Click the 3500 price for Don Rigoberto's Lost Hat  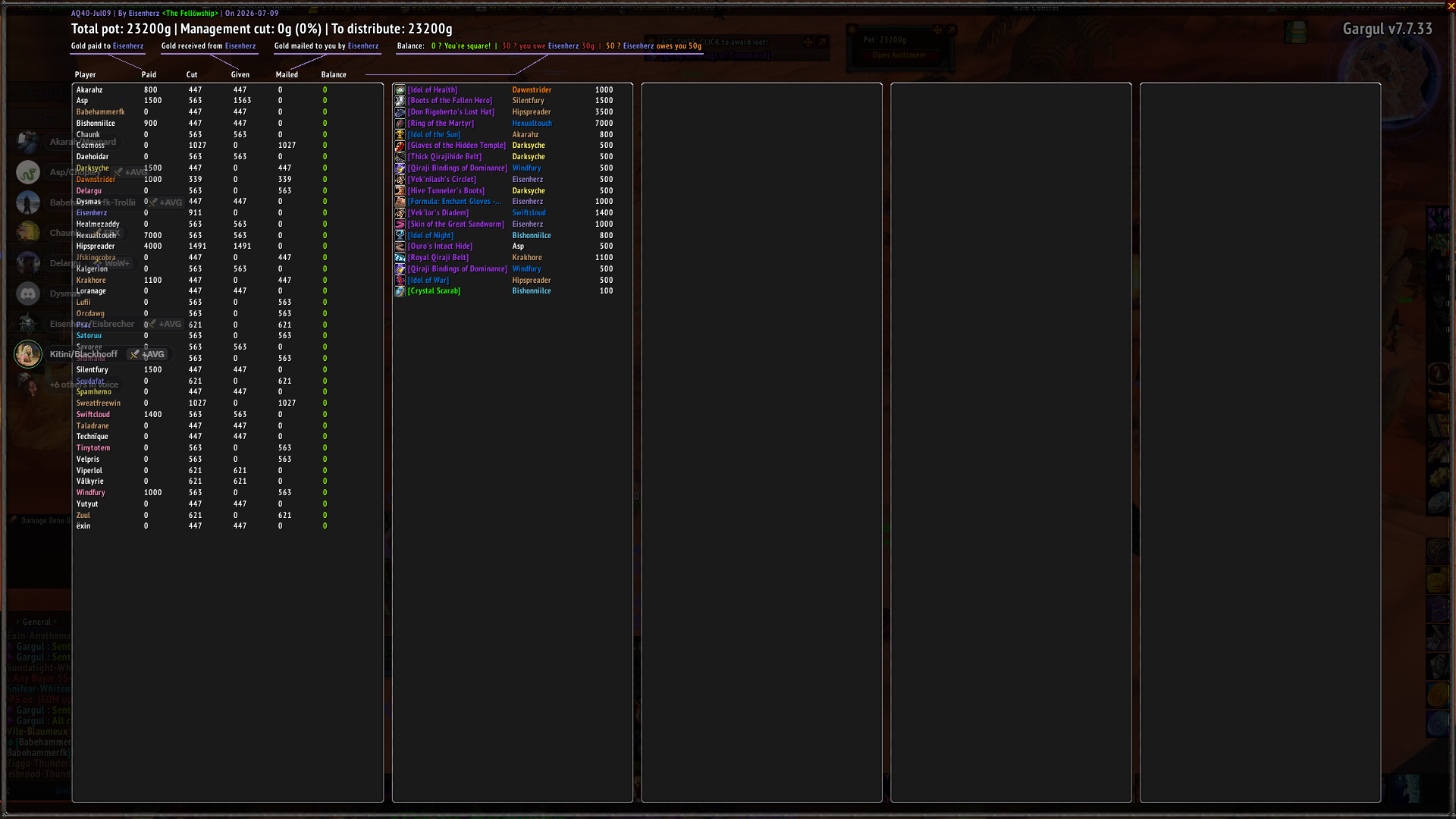coord(604,112)
